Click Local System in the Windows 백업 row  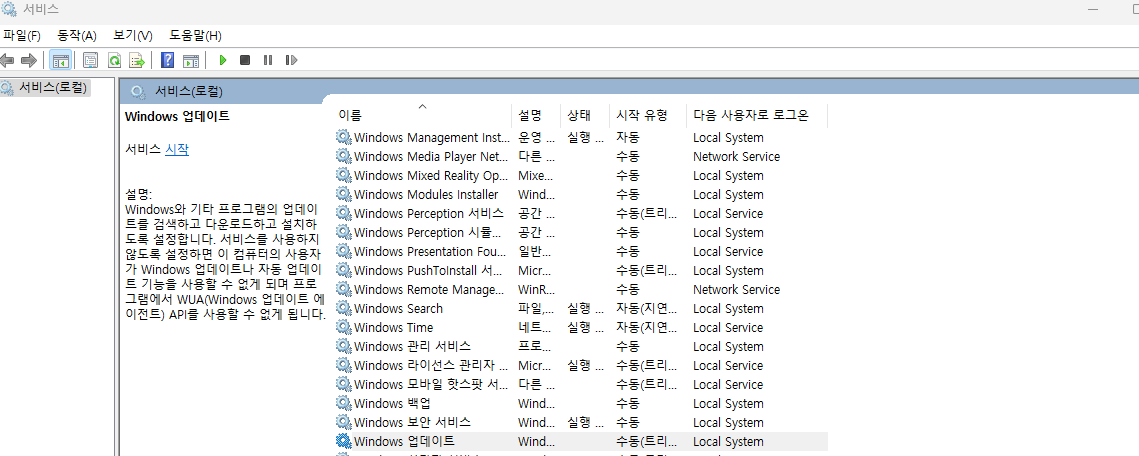[728, 403]
